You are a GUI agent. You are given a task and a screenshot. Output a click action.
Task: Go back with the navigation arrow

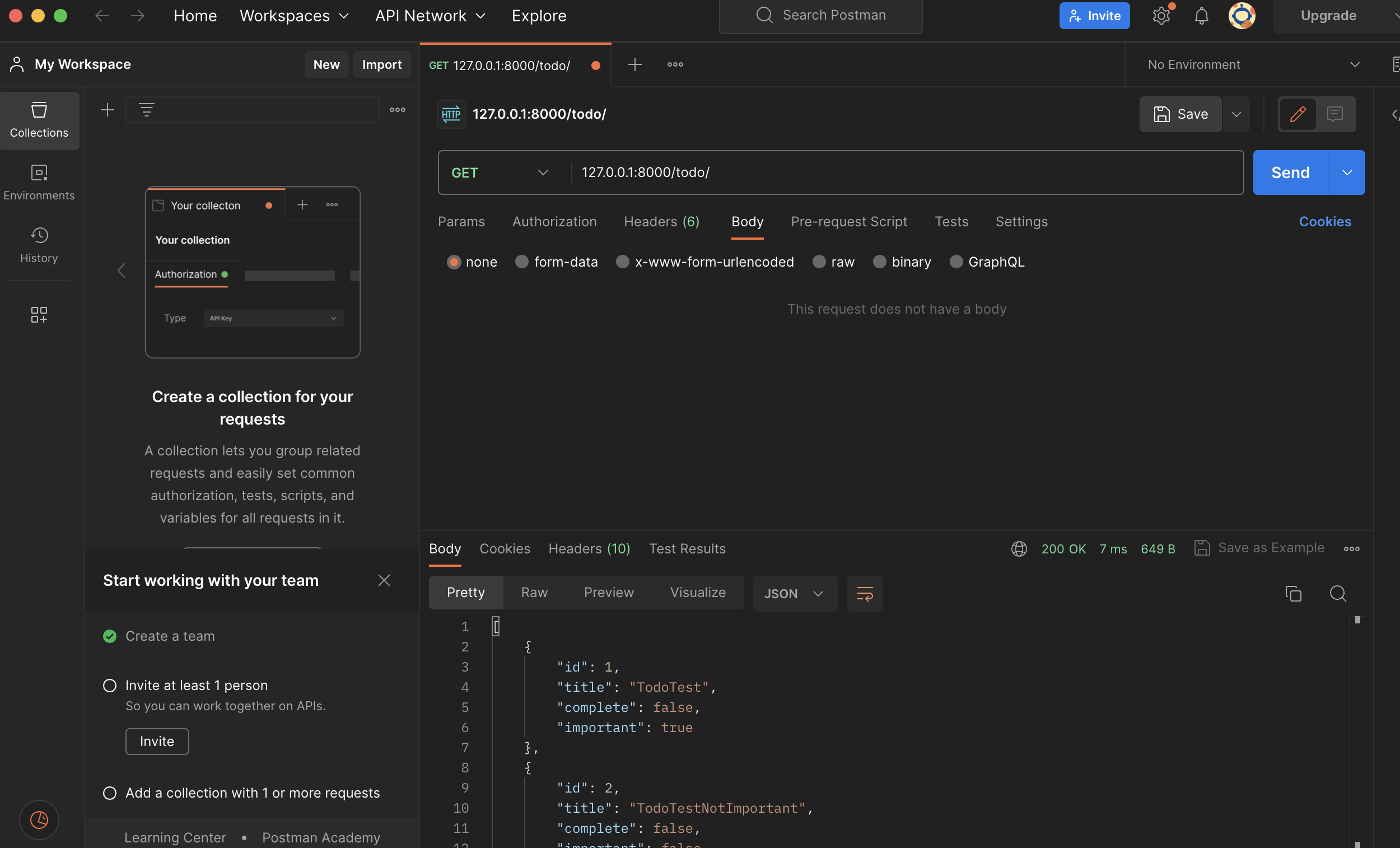[102, 16]
